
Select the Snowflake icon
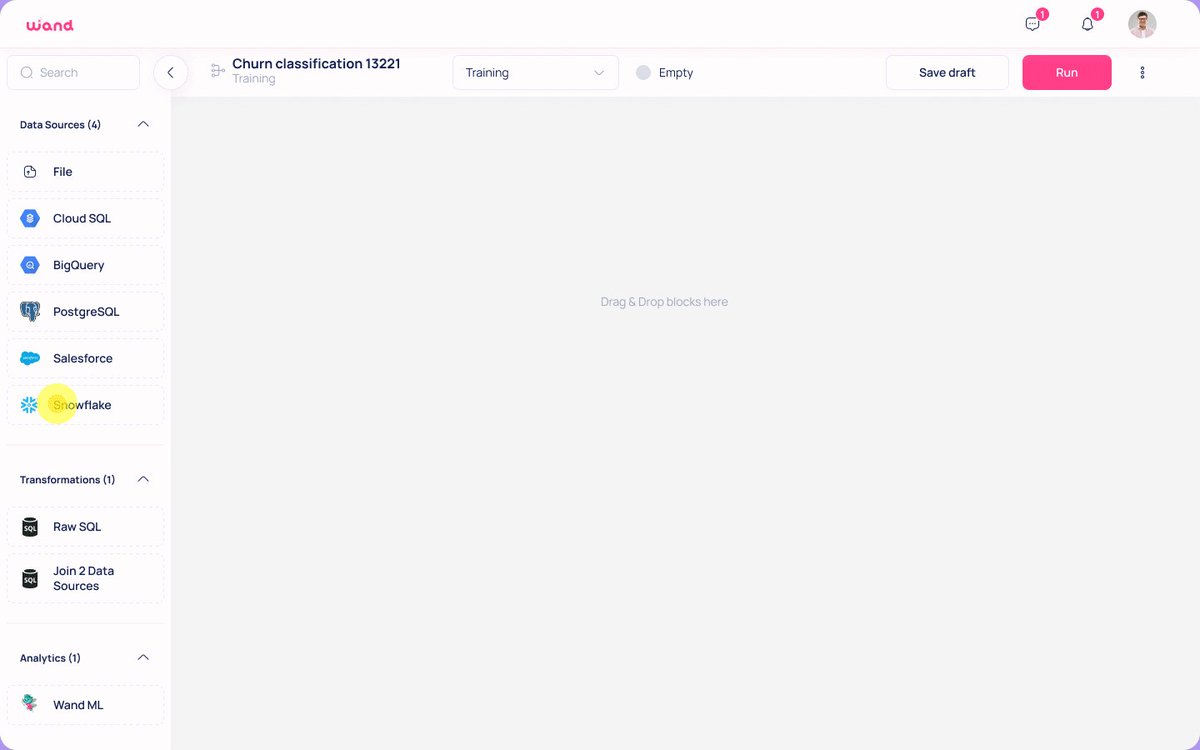click(x=29, y=405)
